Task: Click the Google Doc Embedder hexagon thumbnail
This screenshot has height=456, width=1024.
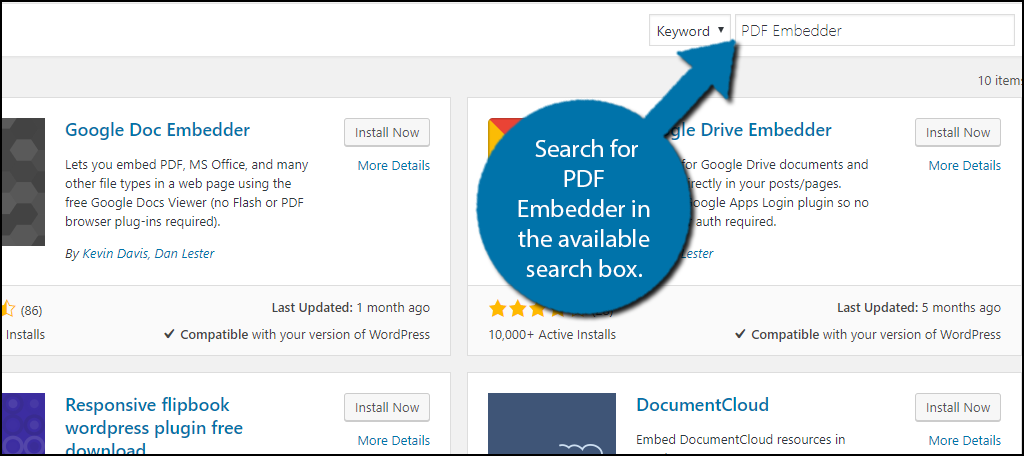Action: pos(23,182)
